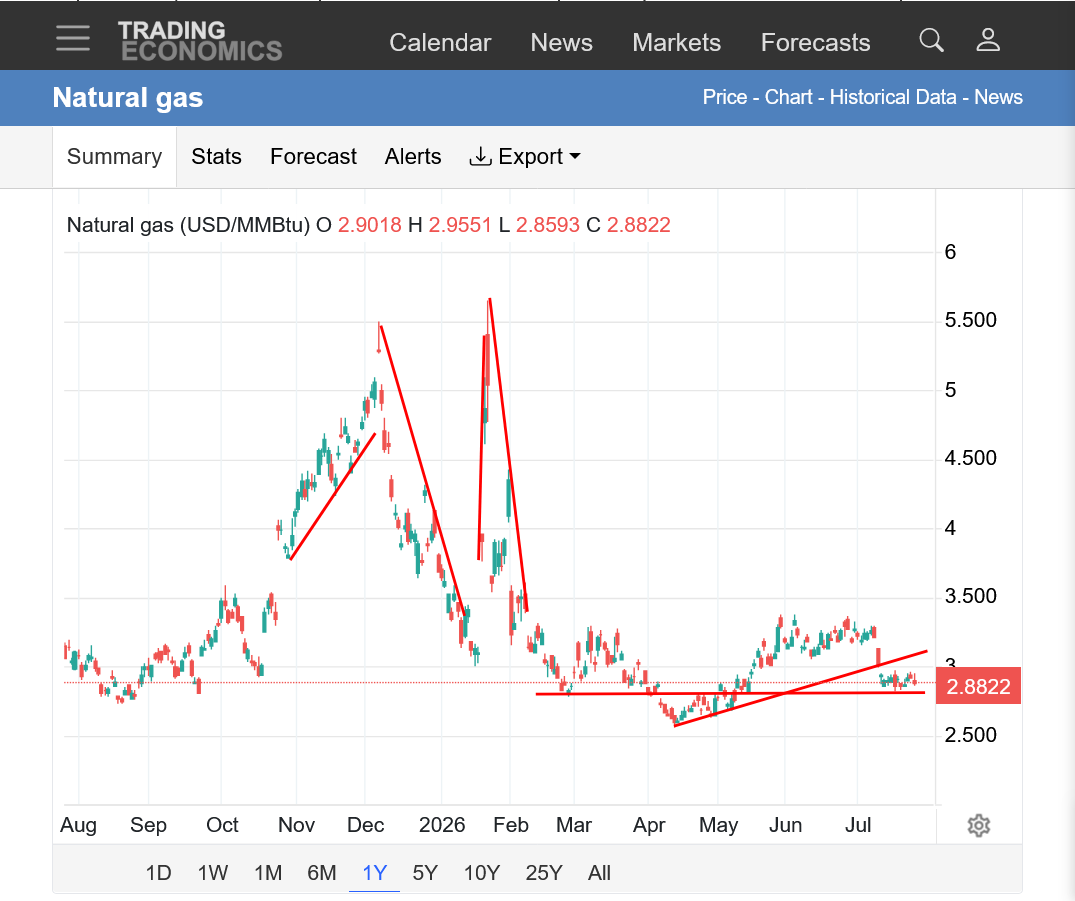This screenshot has width=1075, height=901.
Task: Go to Calendar in top navigation
Action: 440,43
